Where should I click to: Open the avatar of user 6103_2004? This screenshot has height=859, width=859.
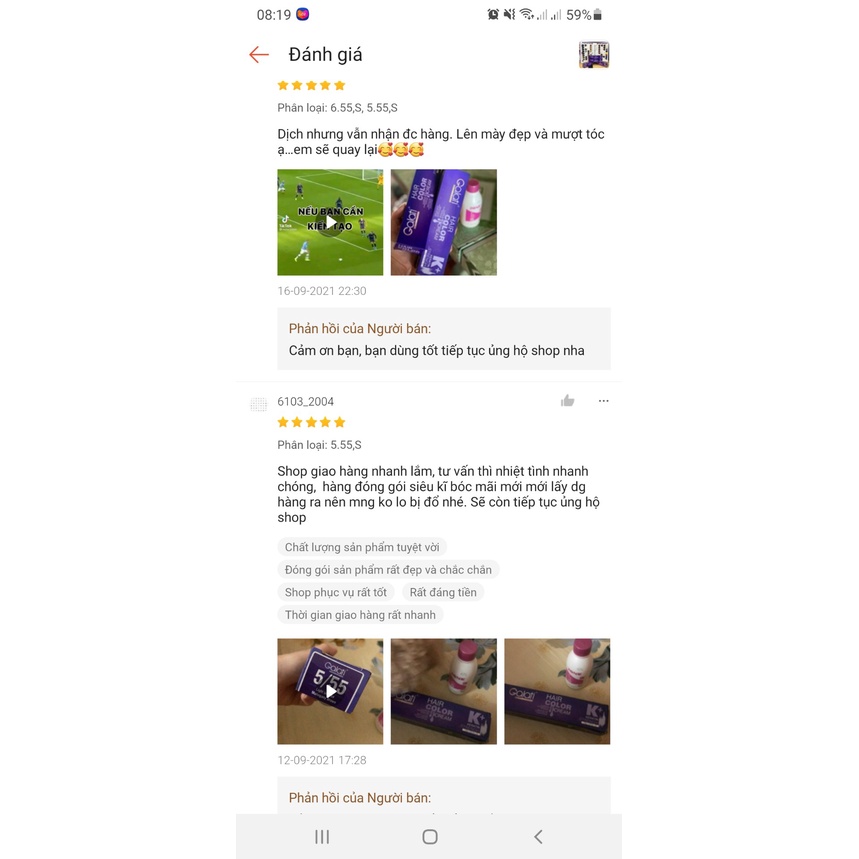coord(259,404)
